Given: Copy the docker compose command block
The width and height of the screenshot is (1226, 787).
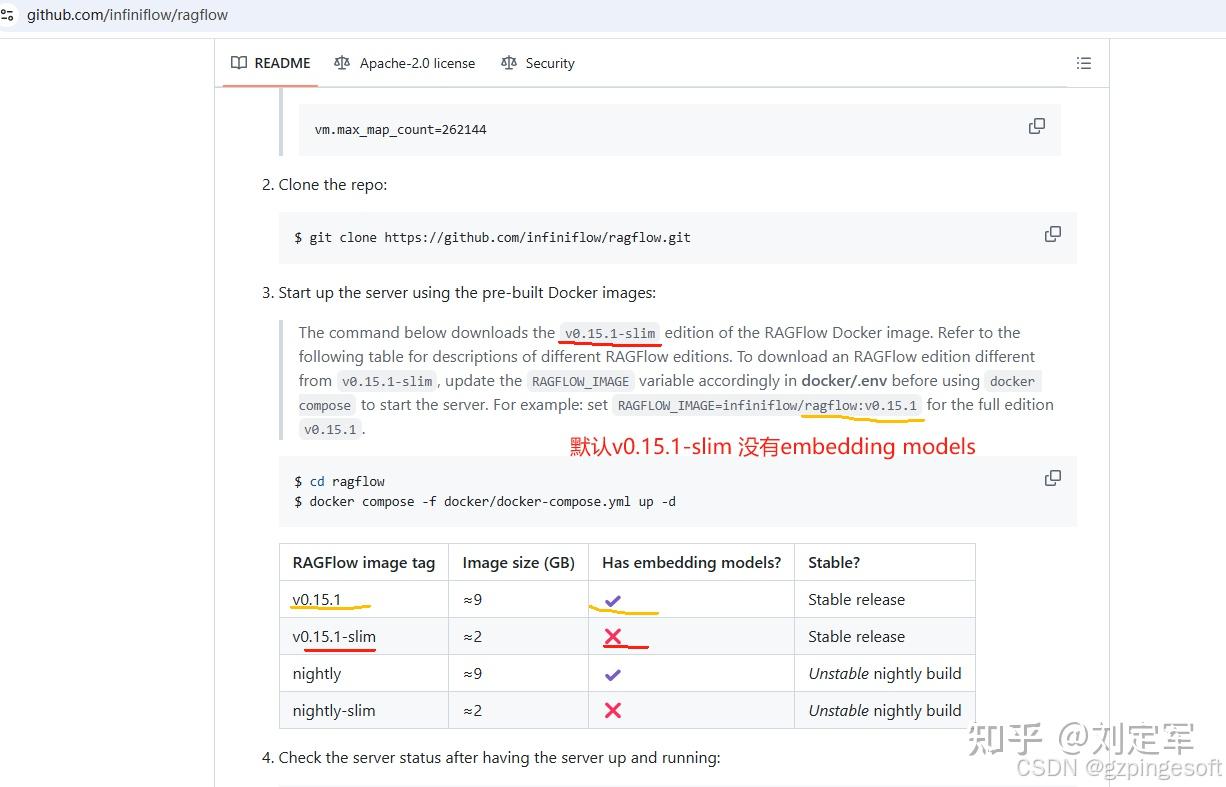Looking at the screenshot, I should coord(1053,478).
